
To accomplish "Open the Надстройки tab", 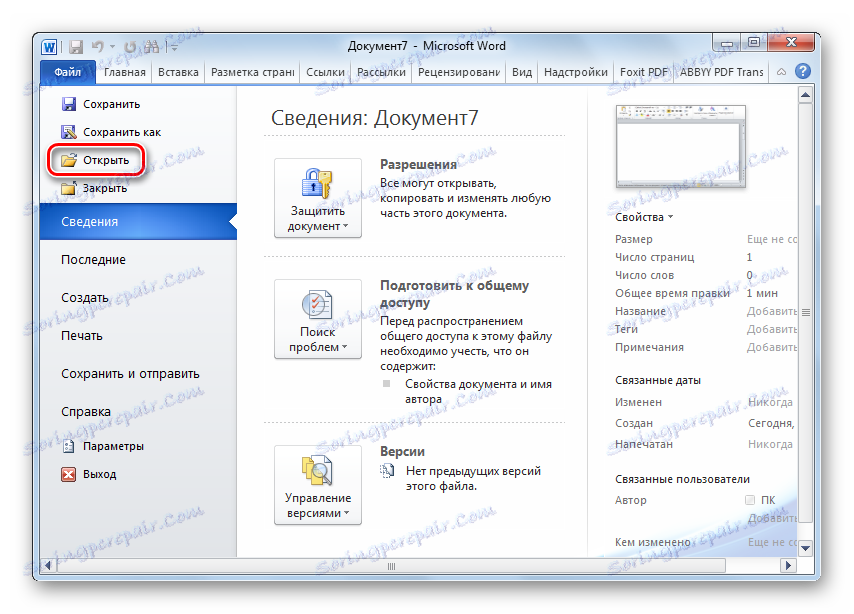I will [576, 72].
